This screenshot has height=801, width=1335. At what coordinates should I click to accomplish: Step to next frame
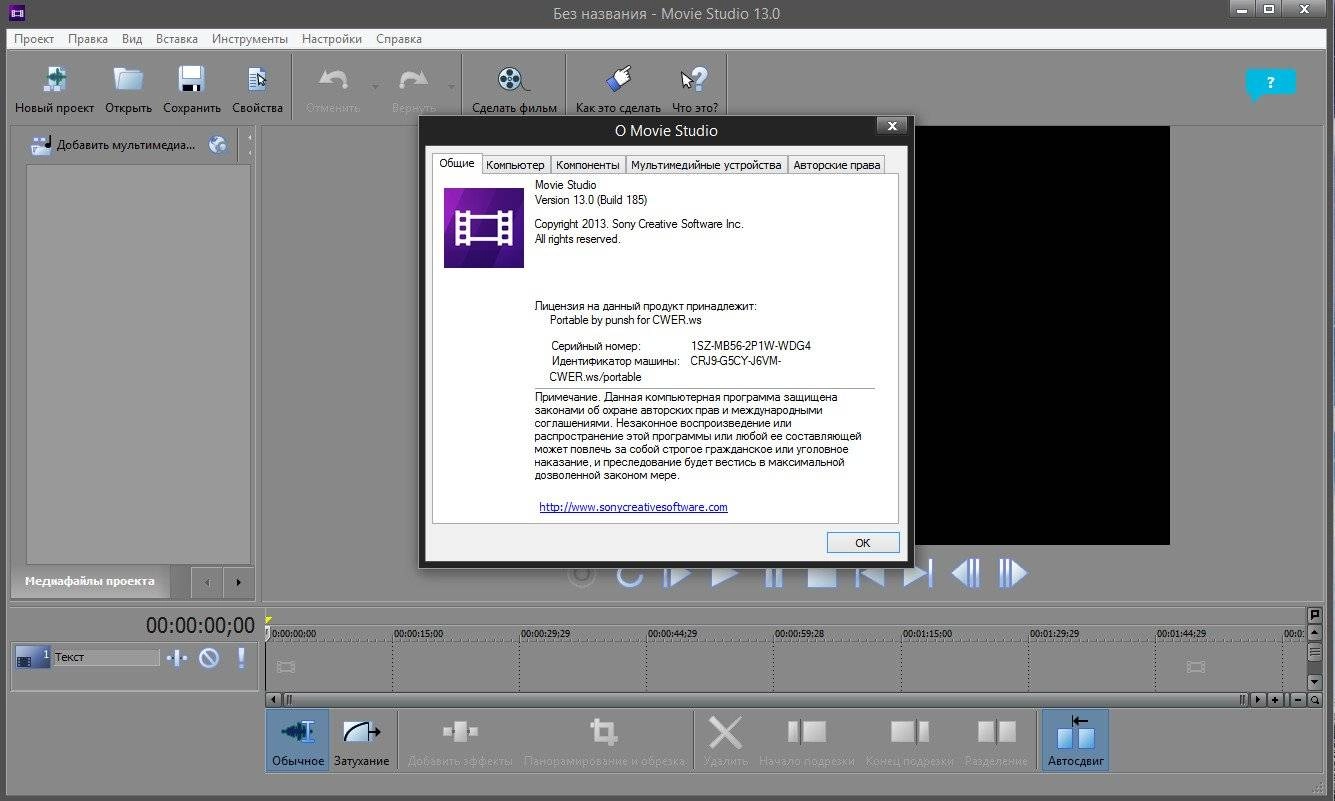pos(1012,574)
